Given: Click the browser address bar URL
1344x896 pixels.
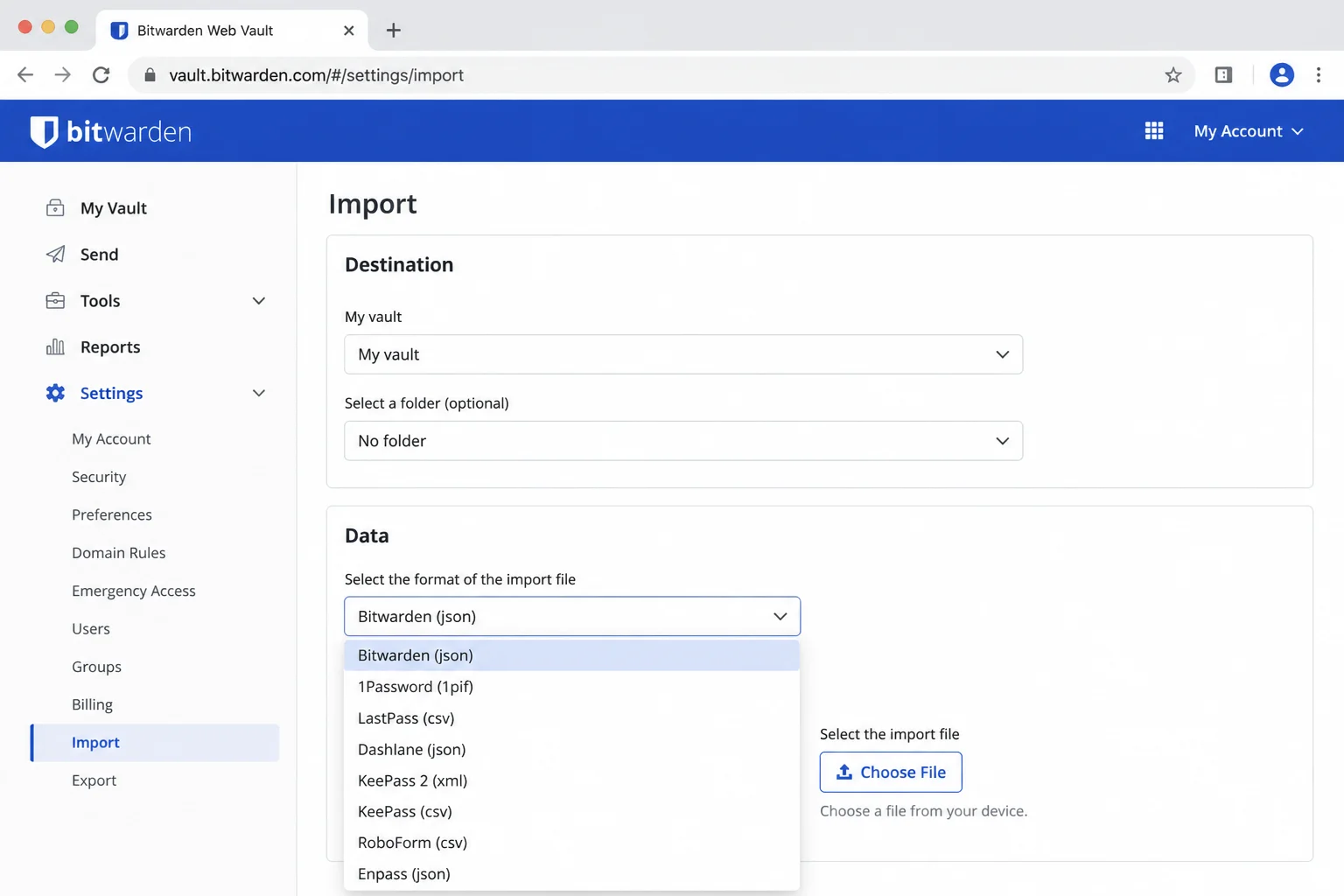Looking at the screenshot, I should click(317, 75).
